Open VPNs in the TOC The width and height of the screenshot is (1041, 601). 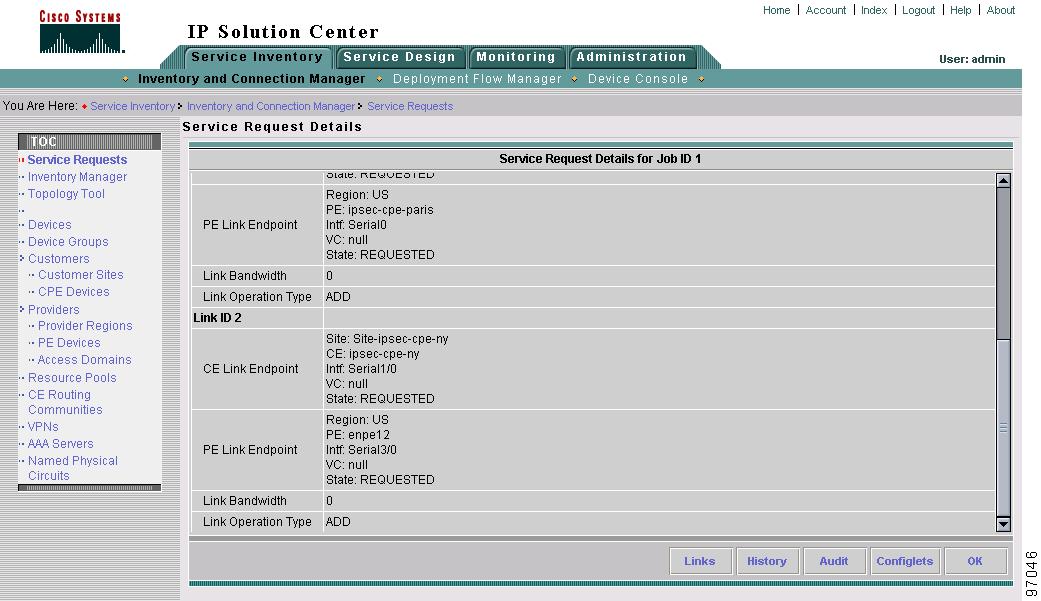point(43,427)
